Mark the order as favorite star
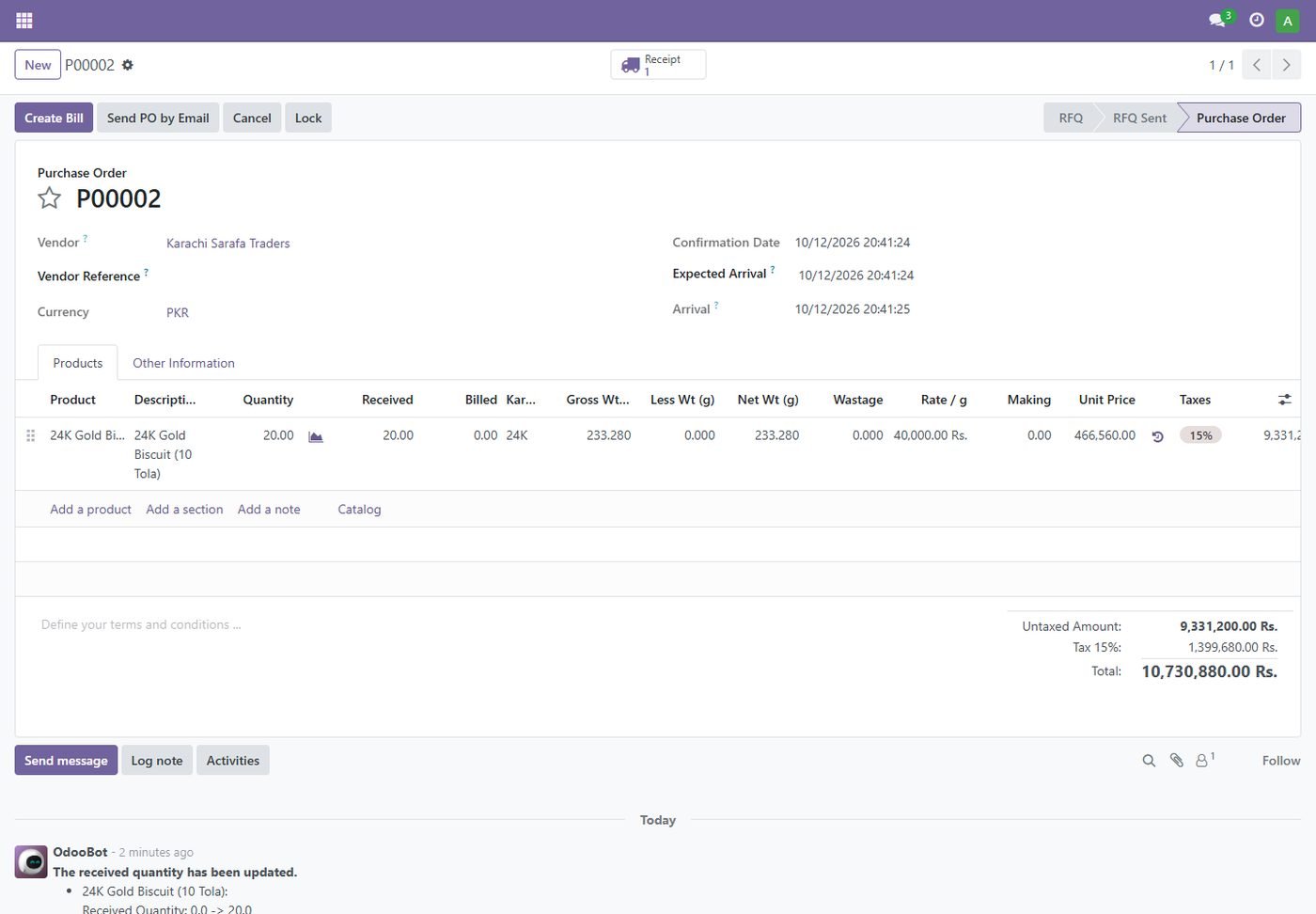The width and height of the screenshot is (1316, 914). click(49, 198)
